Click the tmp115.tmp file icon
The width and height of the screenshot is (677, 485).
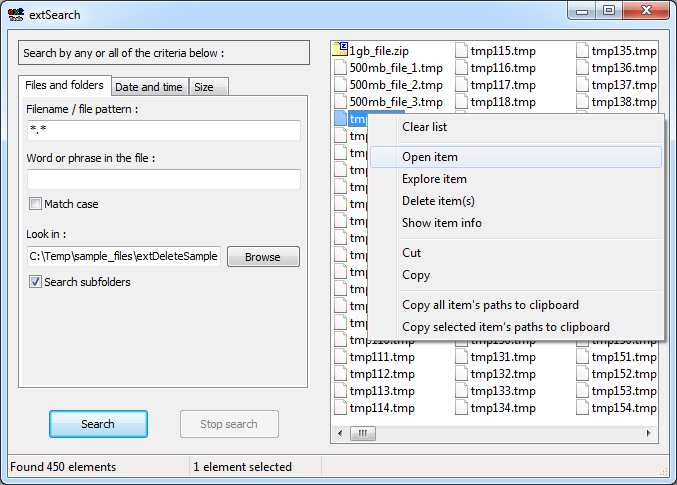tap(462, 50)
